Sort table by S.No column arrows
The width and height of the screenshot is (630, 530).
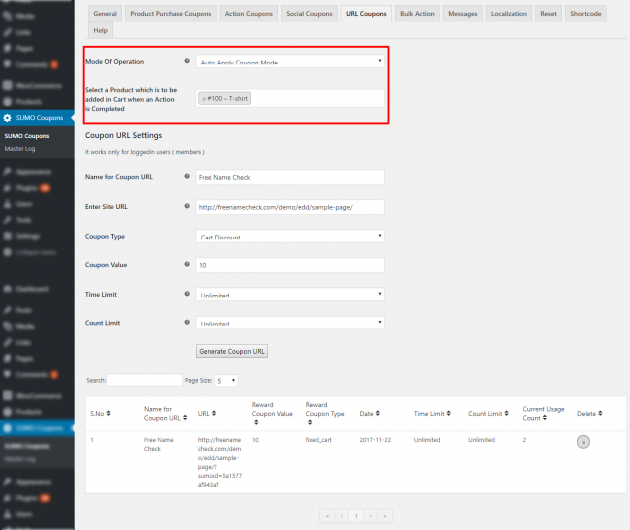coord(108,413)
